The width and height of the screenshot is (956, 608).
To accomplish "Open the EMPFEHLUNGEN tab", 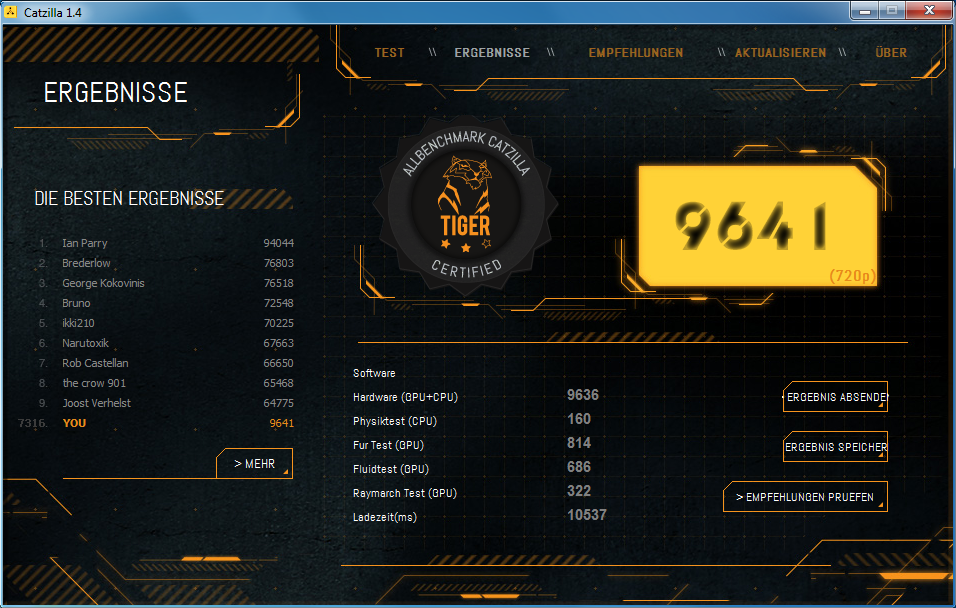I will pyautogui.click(x=635, y=53).
